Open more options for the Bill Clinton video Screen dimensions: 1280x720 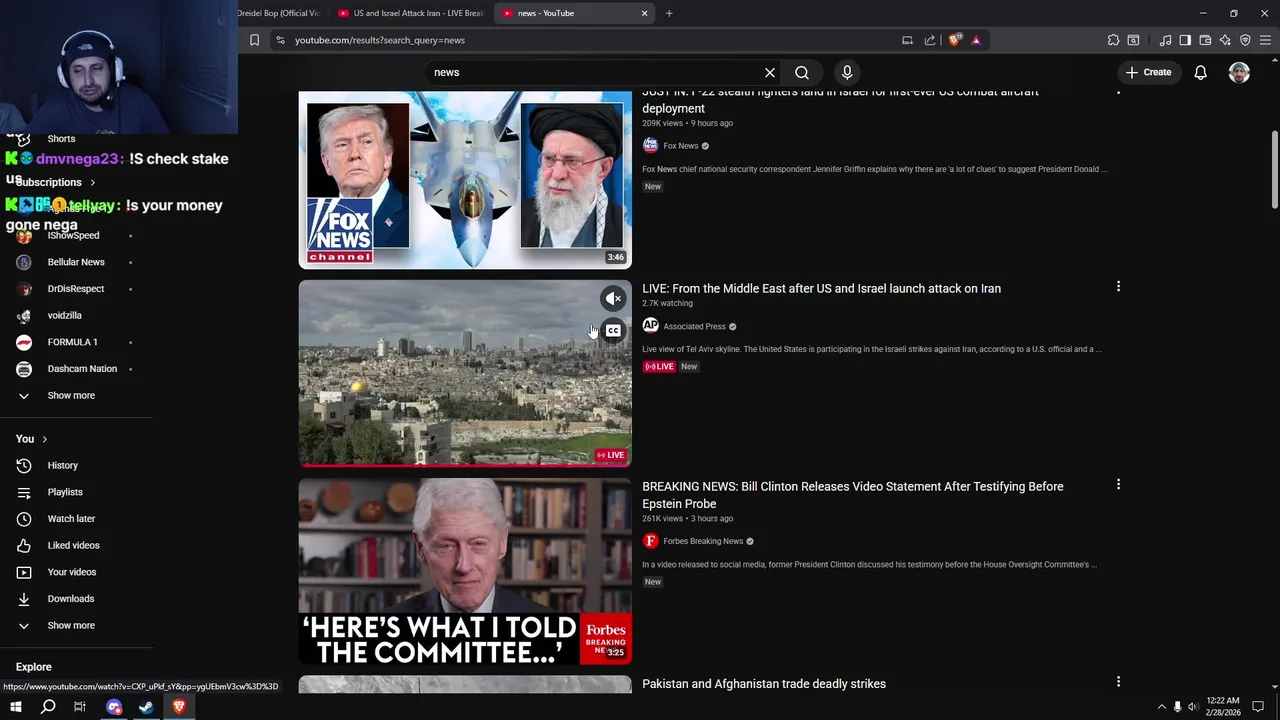[x=1118, y=485]
